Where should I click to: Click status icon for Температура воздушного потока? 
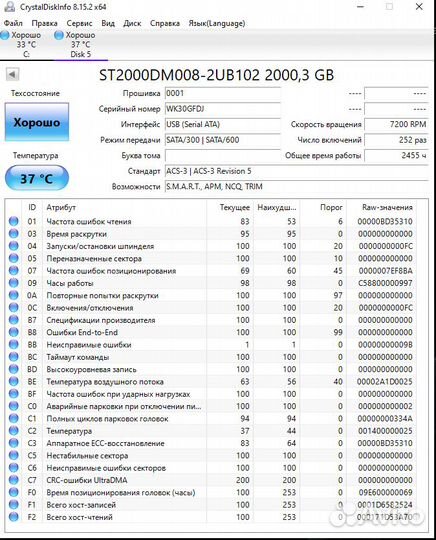tap(14, 381)
